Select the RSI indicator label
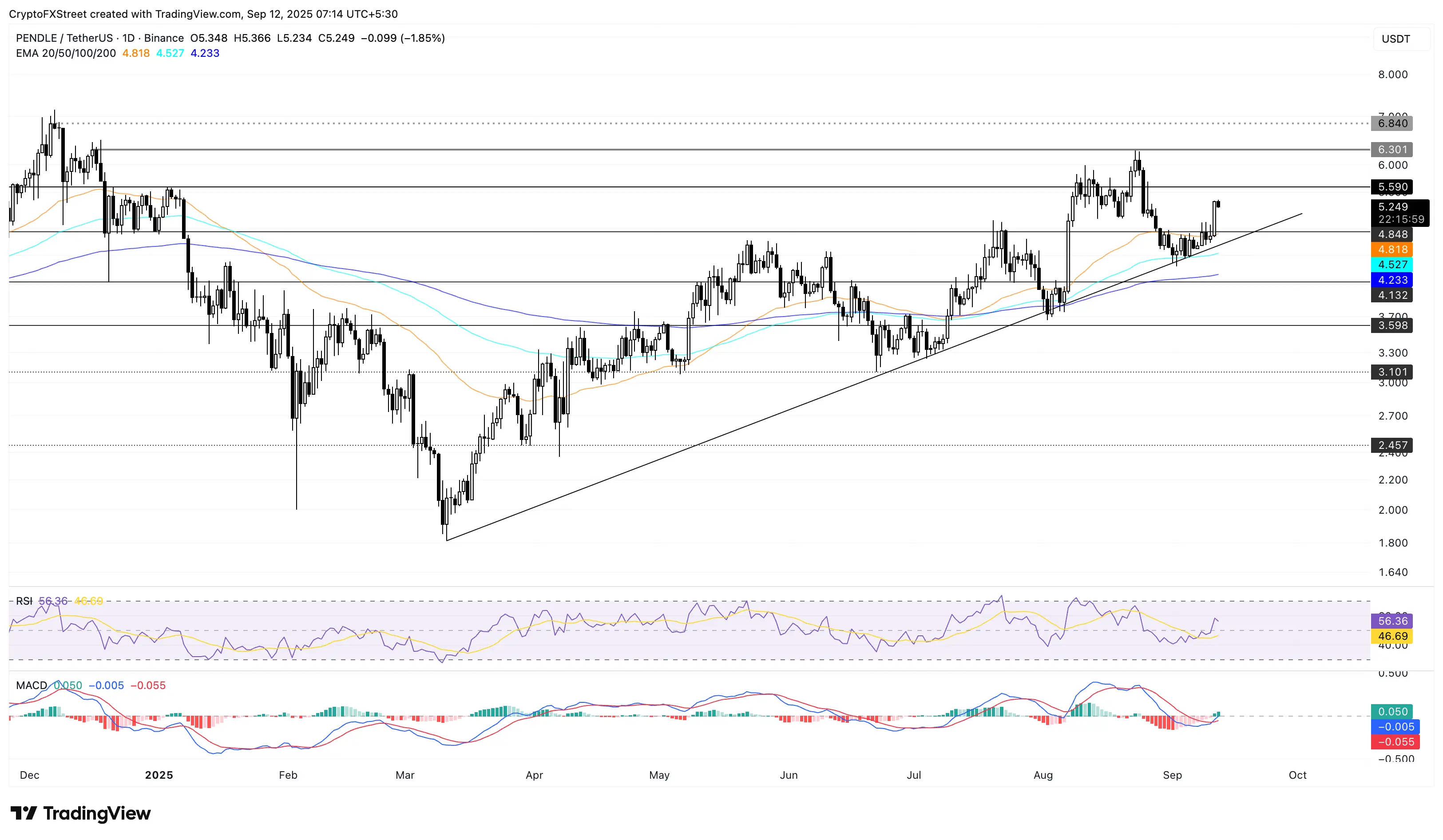Viewport: 1443px width, 840px height. click(x=24, y=601)
